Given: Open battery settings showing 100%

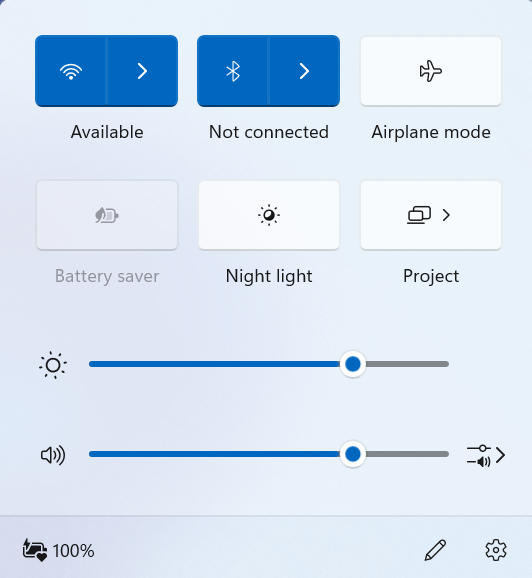Looking at the screenshot, I should 59,551.
